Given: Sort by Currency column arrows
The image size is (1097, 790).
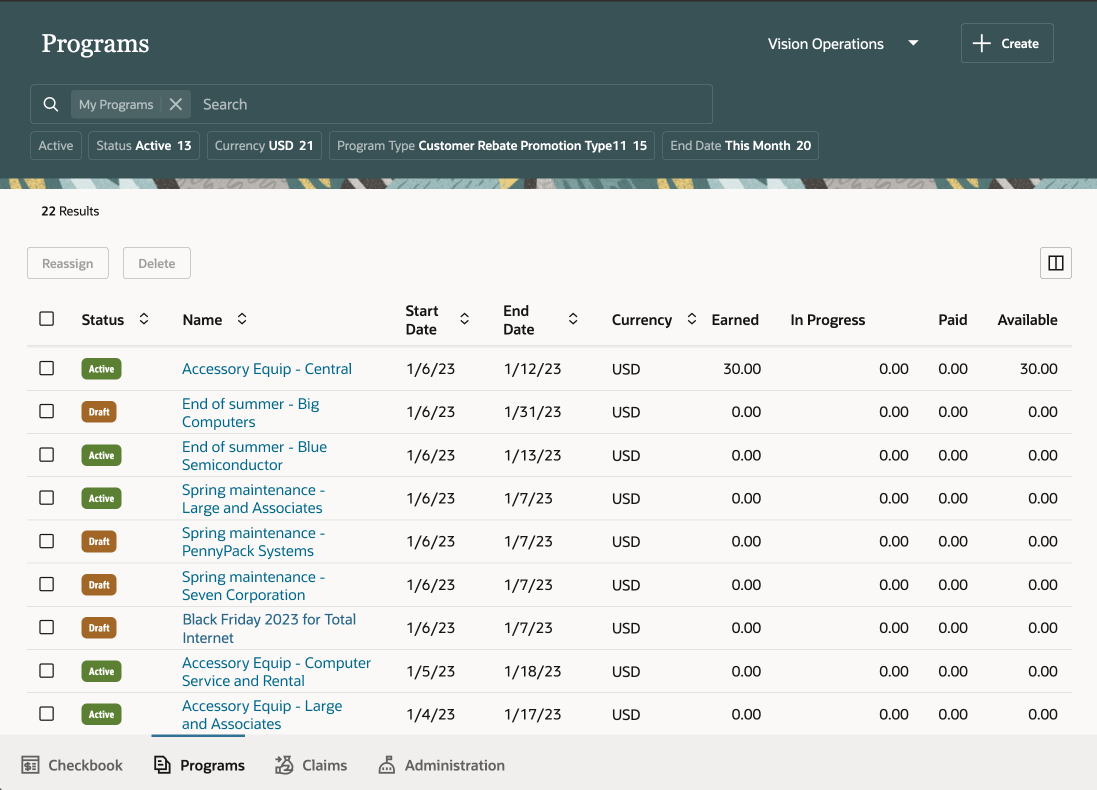Looking at the screenshot, I should 692,319.
